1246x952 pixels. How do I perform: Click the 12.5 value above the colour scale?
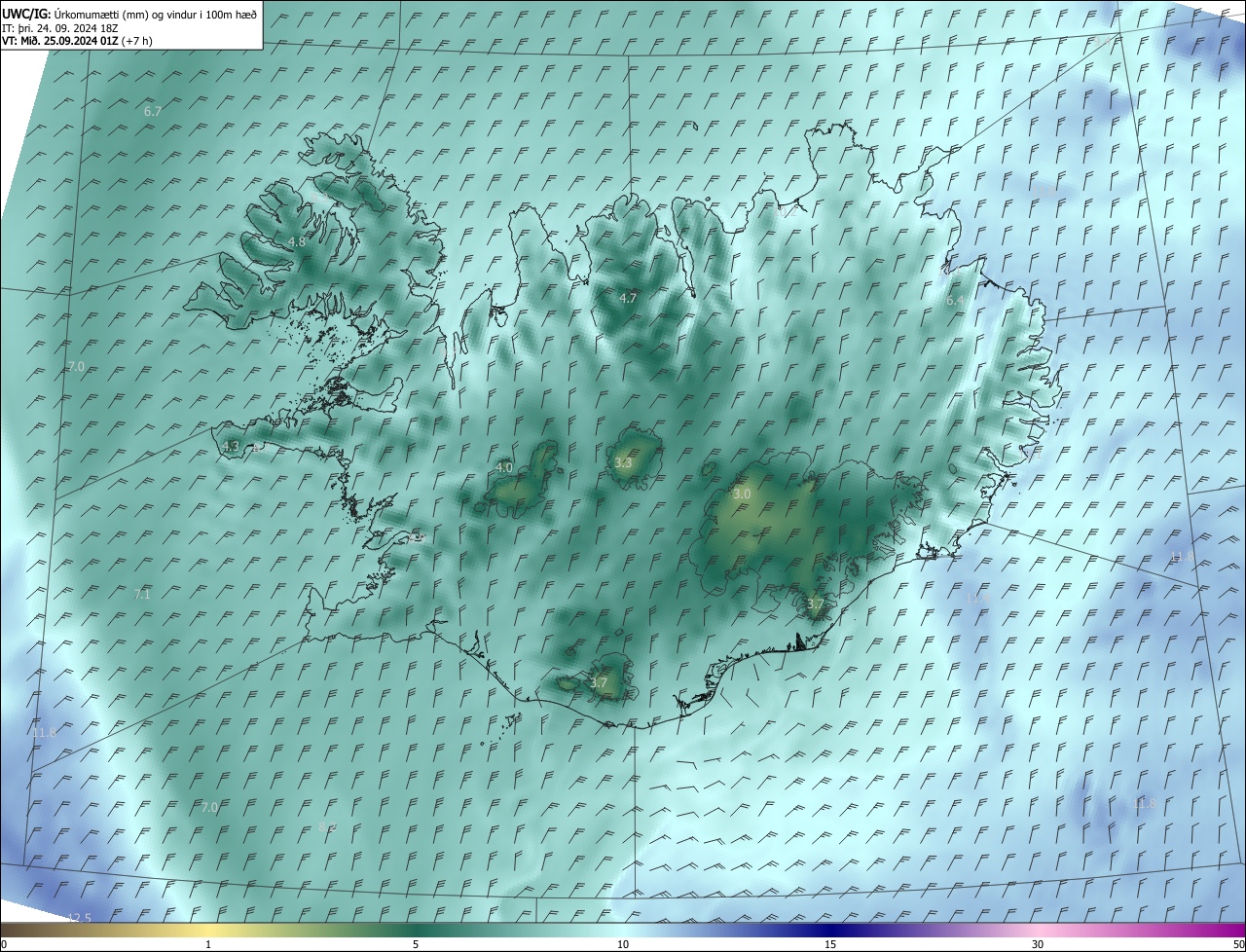click(x=80, y=918)
